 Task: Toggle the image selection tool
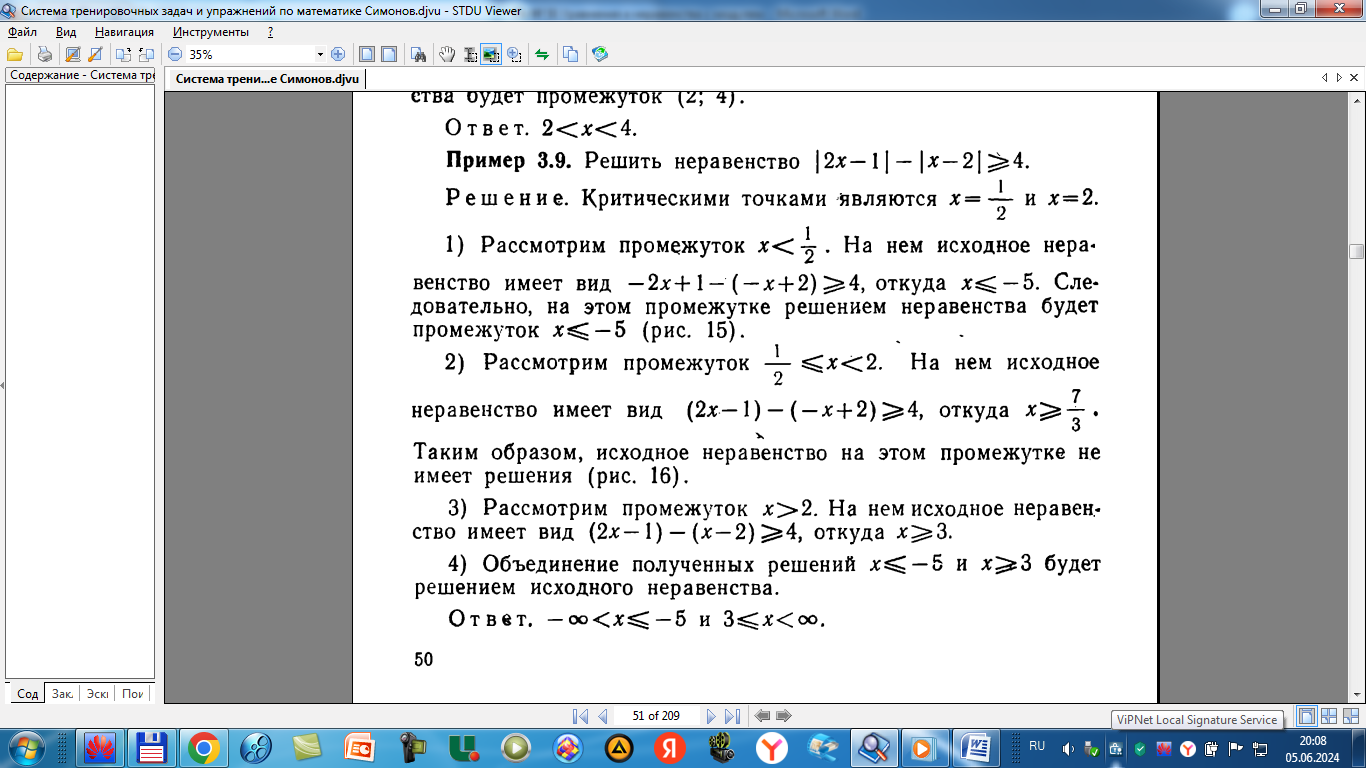coord(491,54)
